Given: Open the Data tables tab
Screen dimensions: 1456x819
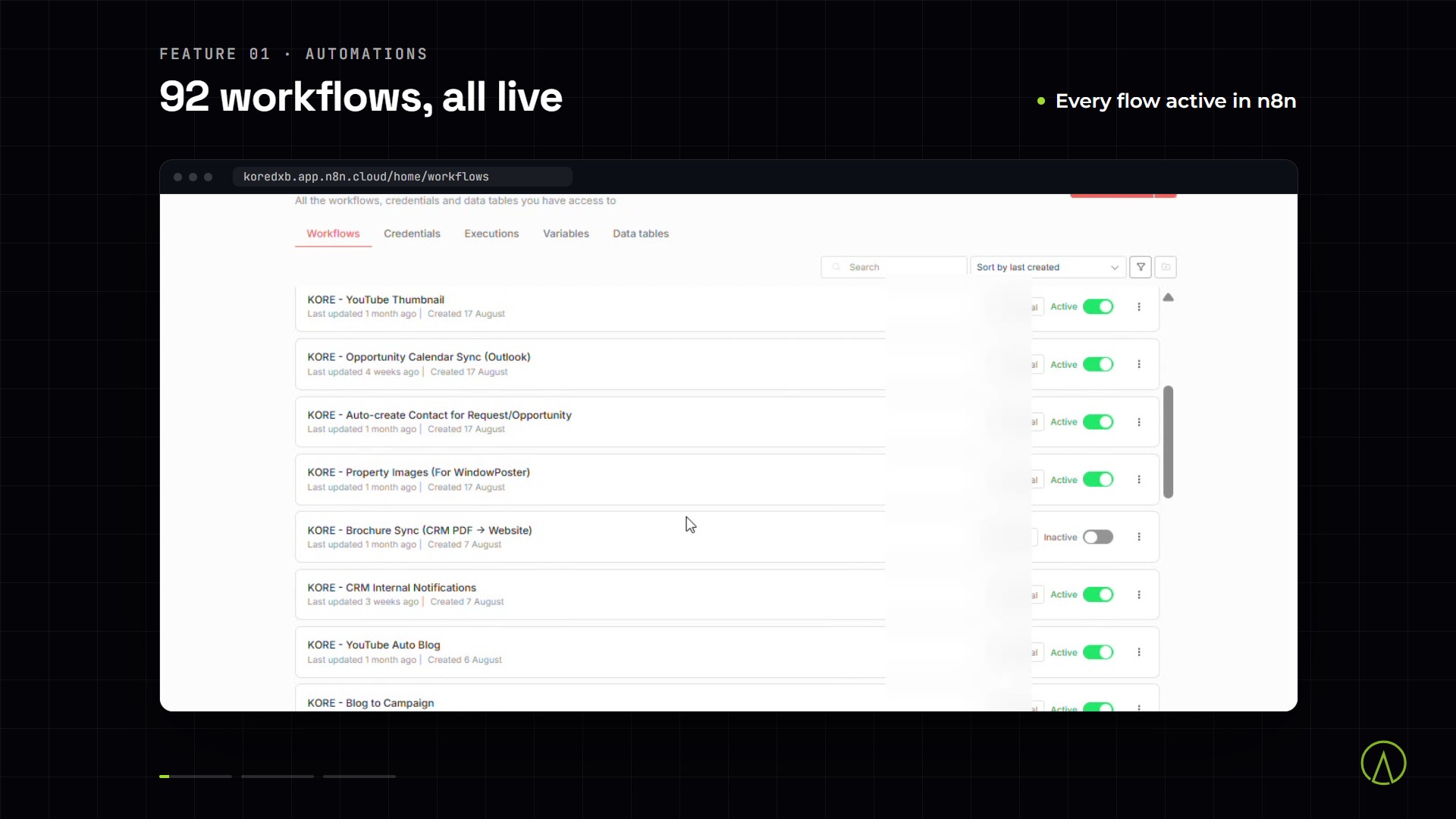Looking at the screenshot, I should (x=641, y=234).
